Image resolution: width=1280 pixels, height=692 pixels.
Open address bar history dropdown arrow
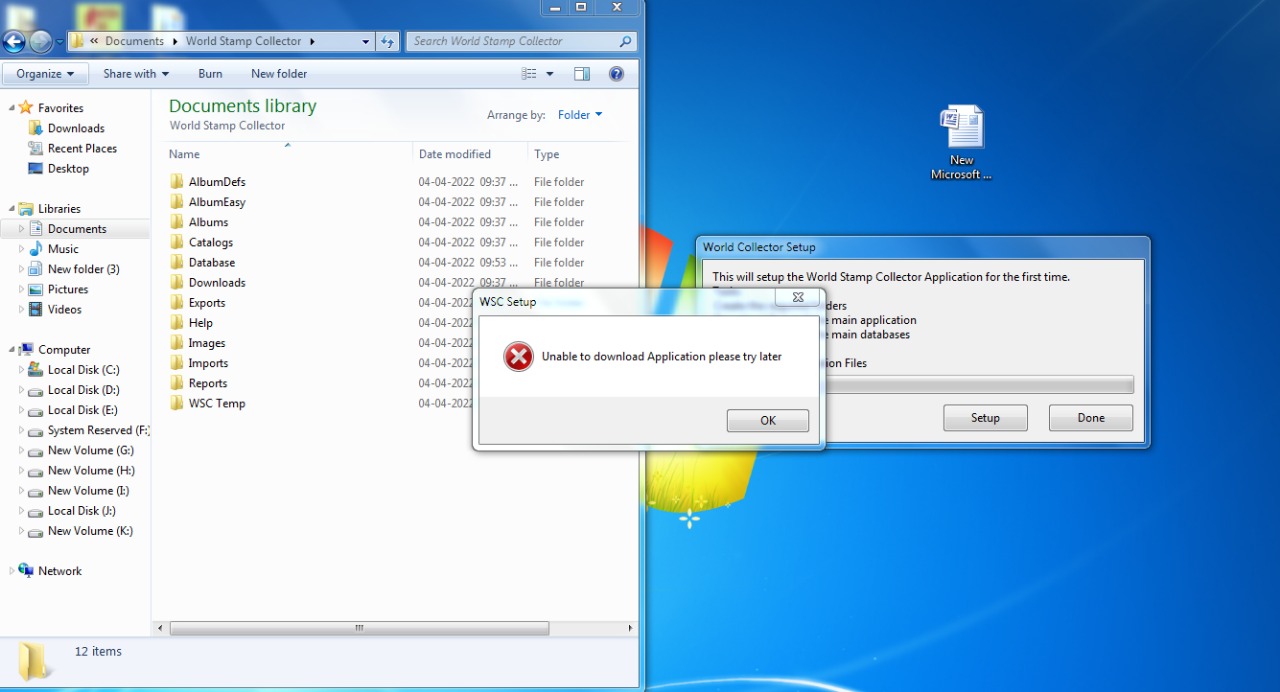365,42
